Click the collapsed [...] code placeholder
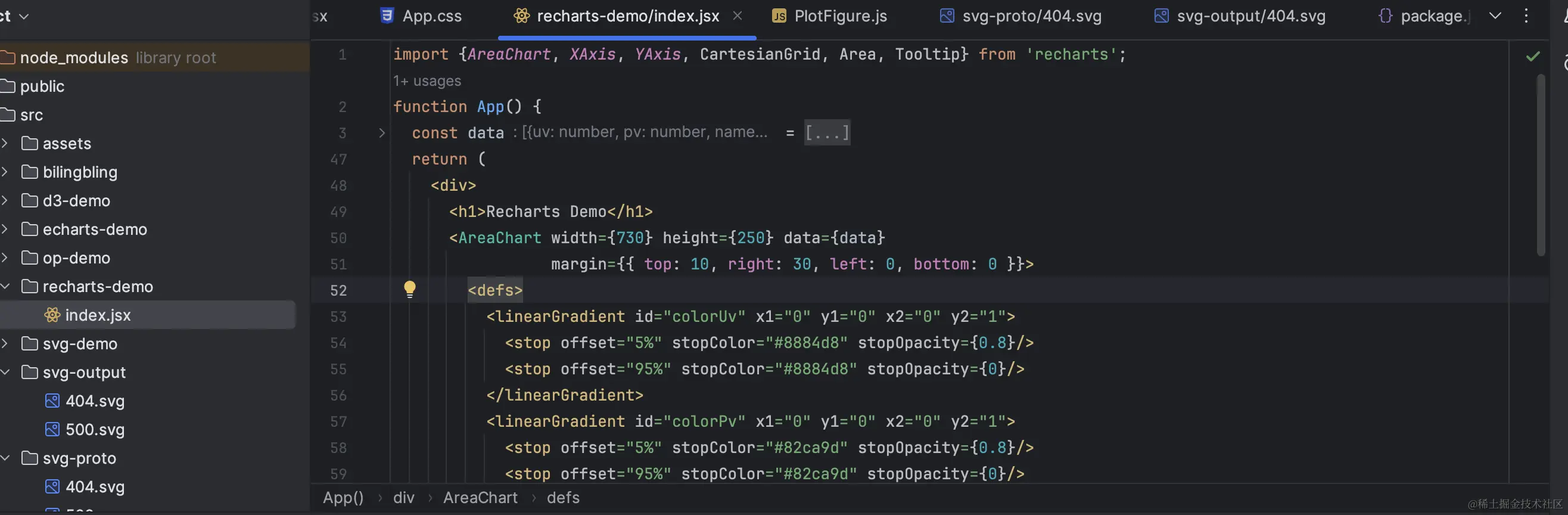This screenshot has width=1568, height=515. point(827,133)
